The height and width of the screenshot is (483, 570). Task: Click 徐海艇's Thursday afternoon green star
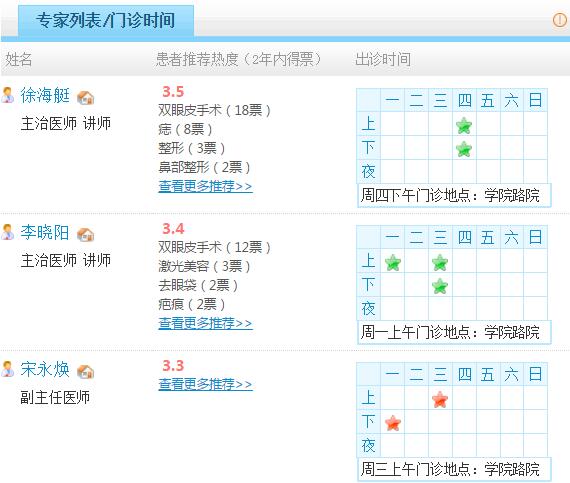[x=464, y=149]
